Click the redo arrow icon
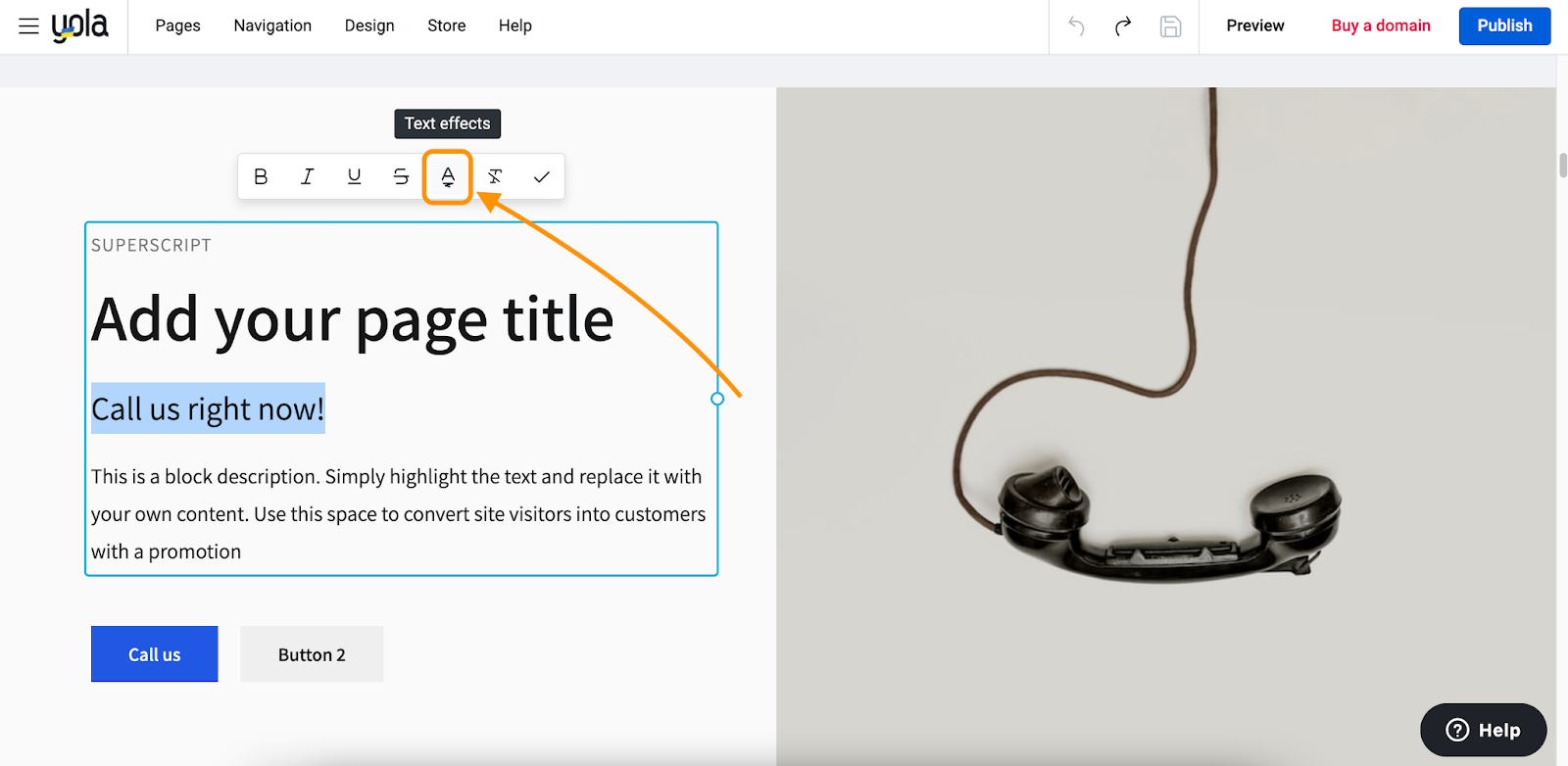Image resolution: width=1568 pixels, height=766 pixels. (x=1123, y=26)
